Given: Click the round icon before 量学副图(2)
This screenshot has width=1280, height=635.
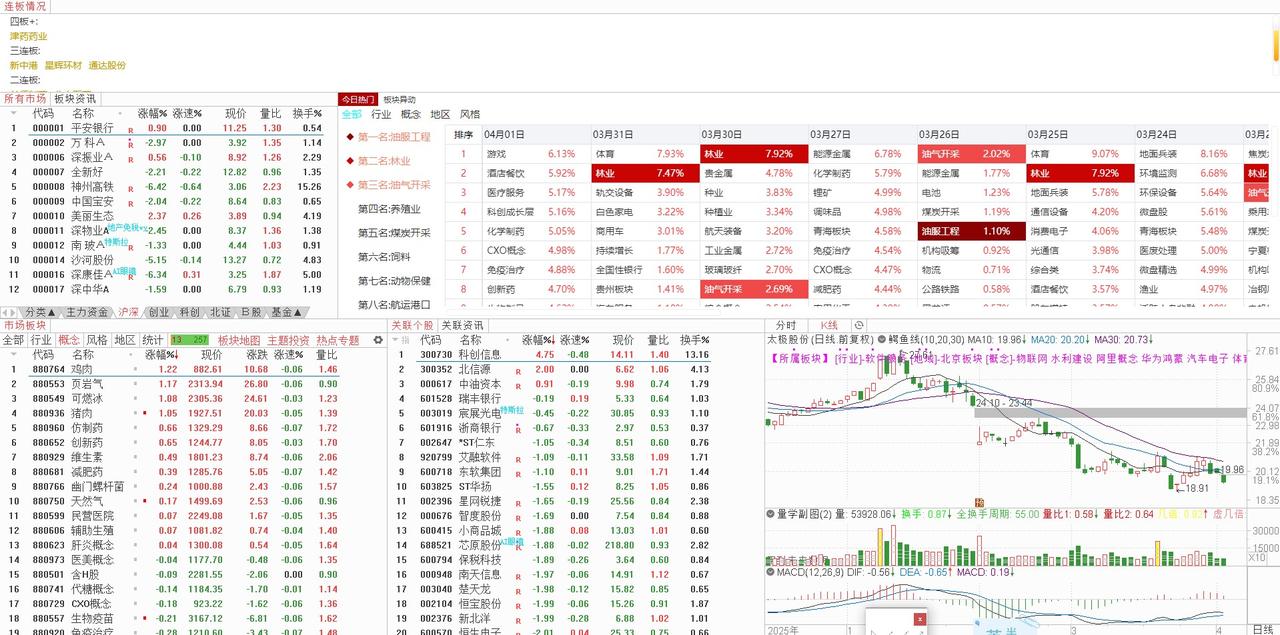Looking at the screenshot, I should tap(771, 513).
